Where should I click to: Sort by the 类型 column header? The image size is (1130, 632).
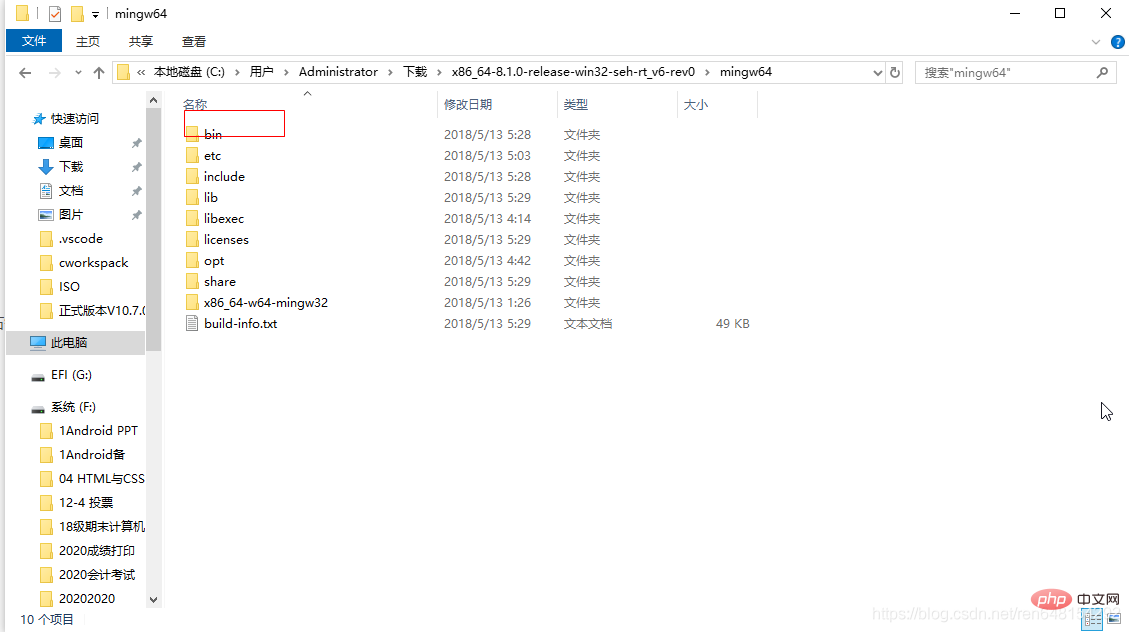point(575,104)
